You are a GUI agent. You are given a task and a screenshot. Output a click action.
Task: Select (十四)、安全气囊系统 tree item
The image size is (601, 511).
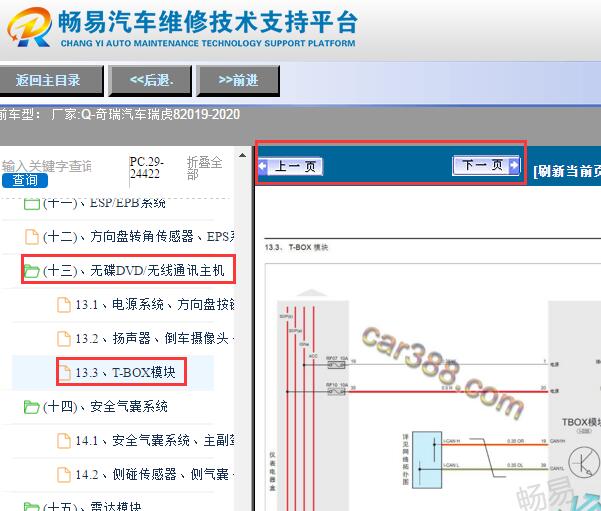click(105, 406)
